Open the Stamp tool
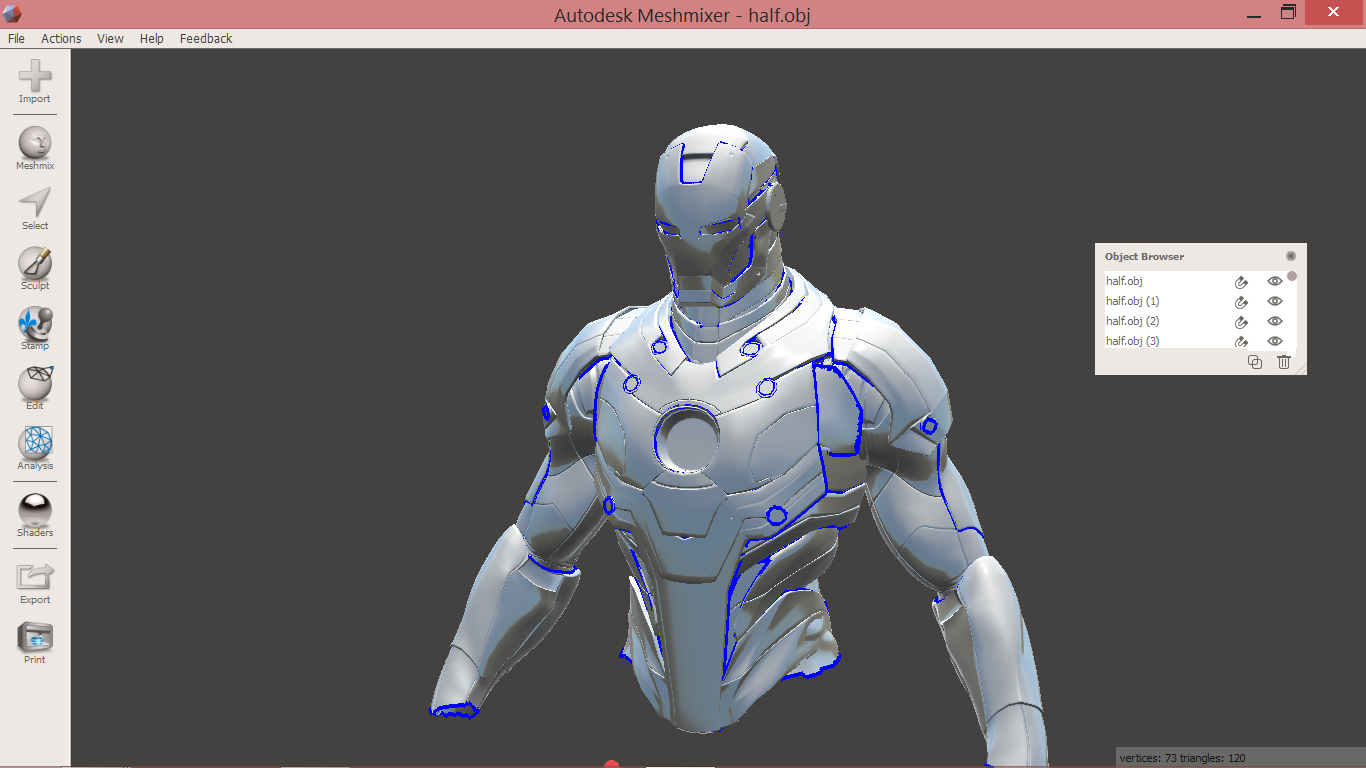This screenshot has width=1366, height=768. (35, 328)
